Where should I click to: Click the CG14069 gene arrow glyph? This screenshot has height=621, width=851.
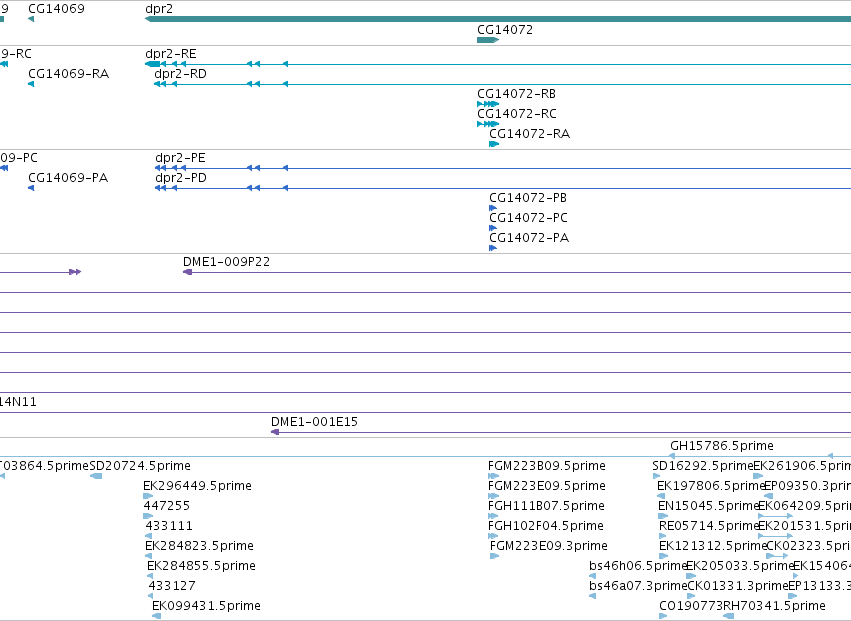coord(31,20)
